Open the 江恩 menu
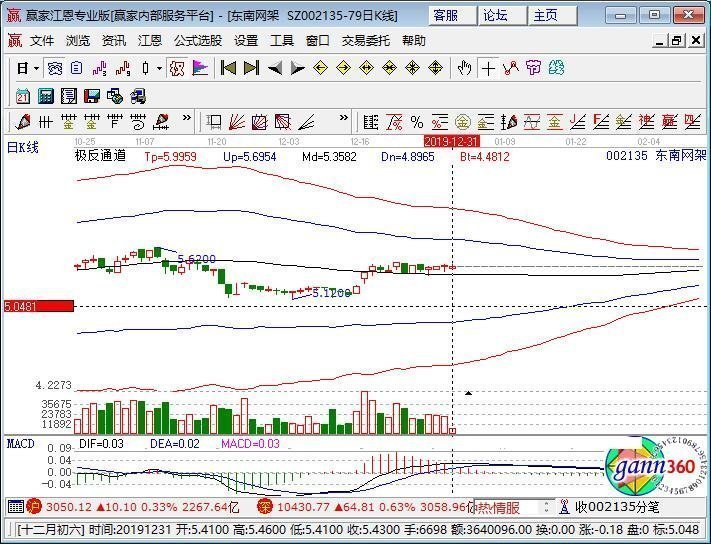711x544 pixels. 150,41
